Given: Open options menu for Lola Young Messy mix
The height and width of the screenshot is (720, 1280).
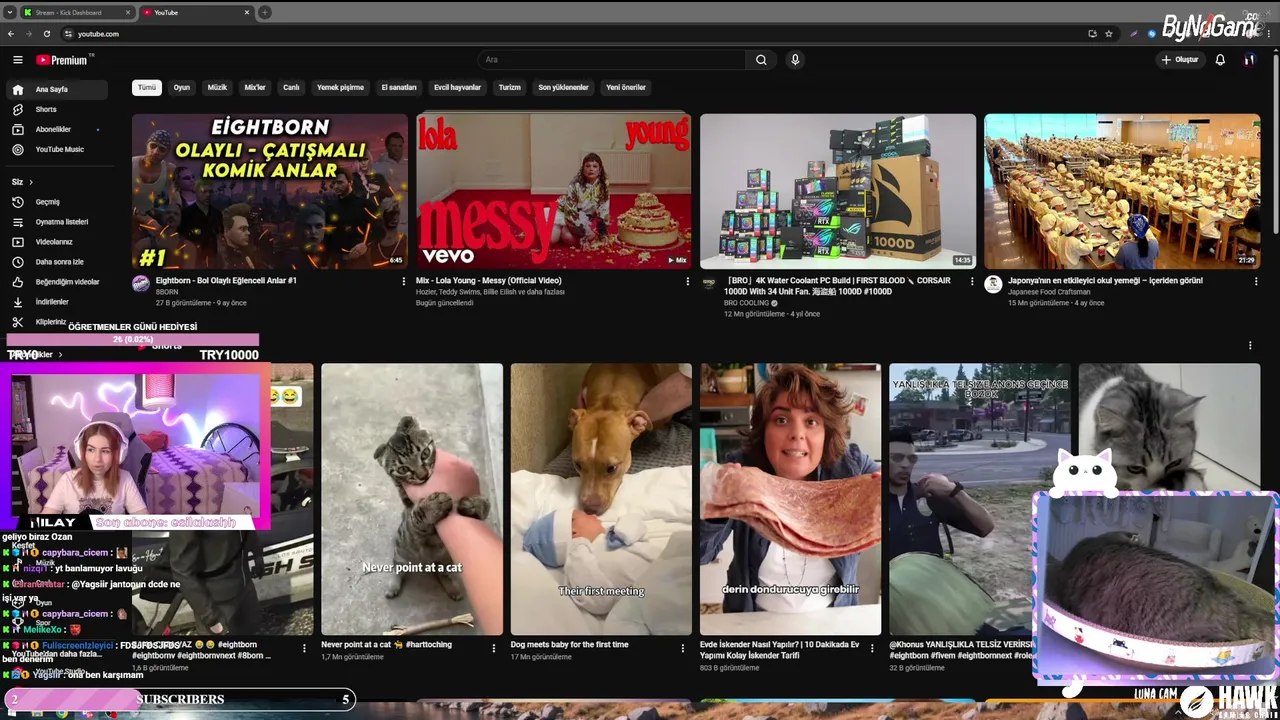Looking at the screenshot, I should click(688, 282).
